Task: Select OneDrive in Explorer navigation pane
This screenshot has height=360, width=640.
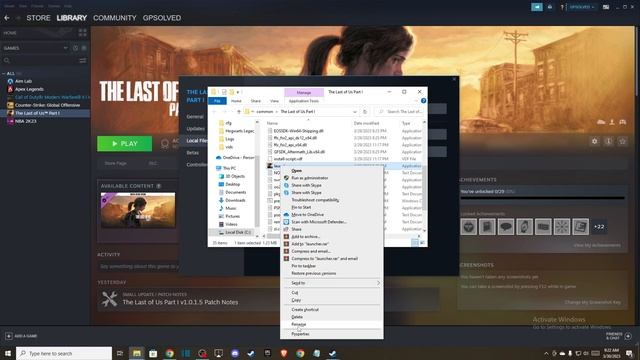Action: click(x=236, y=158)
